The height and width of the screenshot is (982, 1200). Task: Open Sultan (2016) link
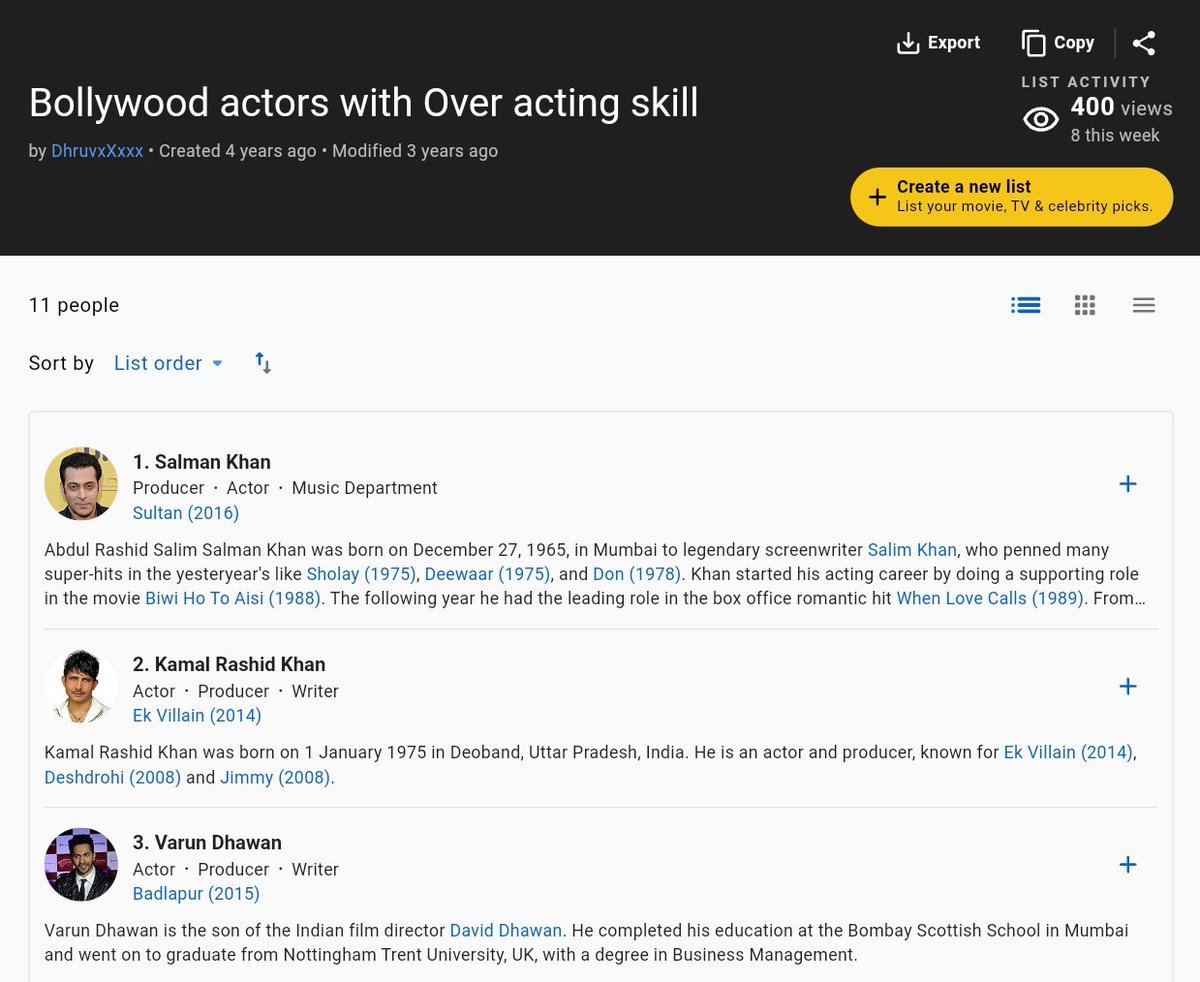[x=186, y=513]
